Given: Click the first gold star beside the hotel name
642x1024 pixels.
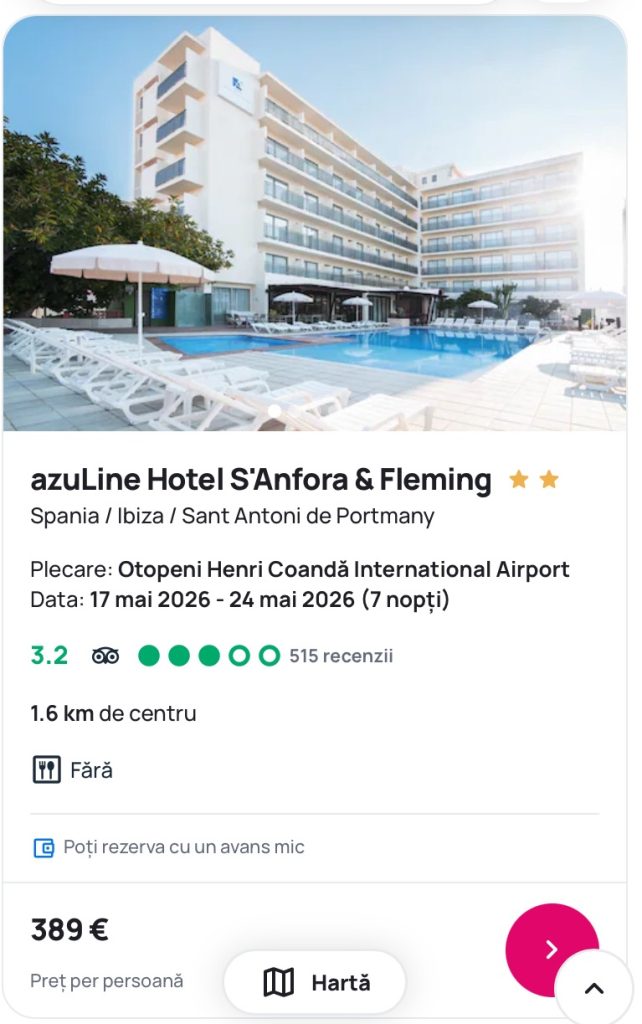Looking at the screenshot, I should click(518, 480).
